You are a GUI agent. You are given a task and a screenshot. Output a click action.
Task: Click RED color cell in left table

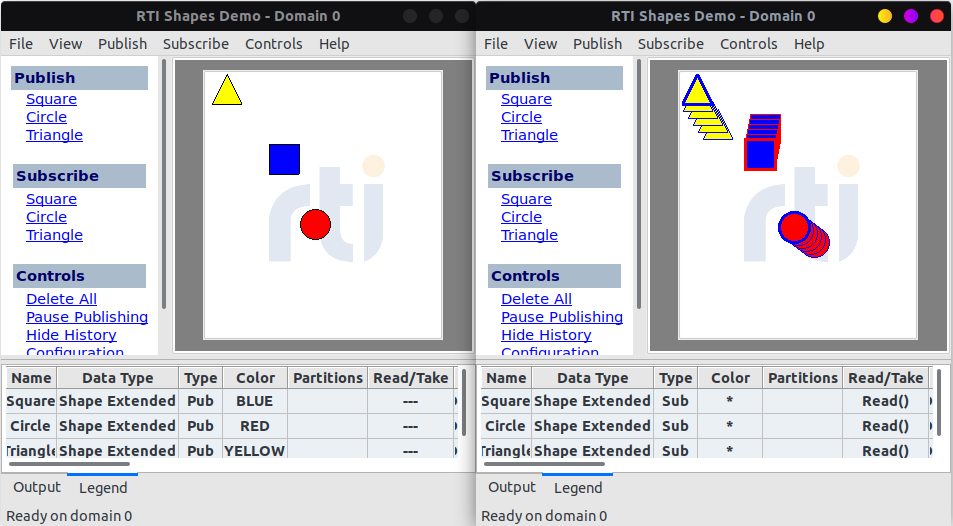[255, 426]
